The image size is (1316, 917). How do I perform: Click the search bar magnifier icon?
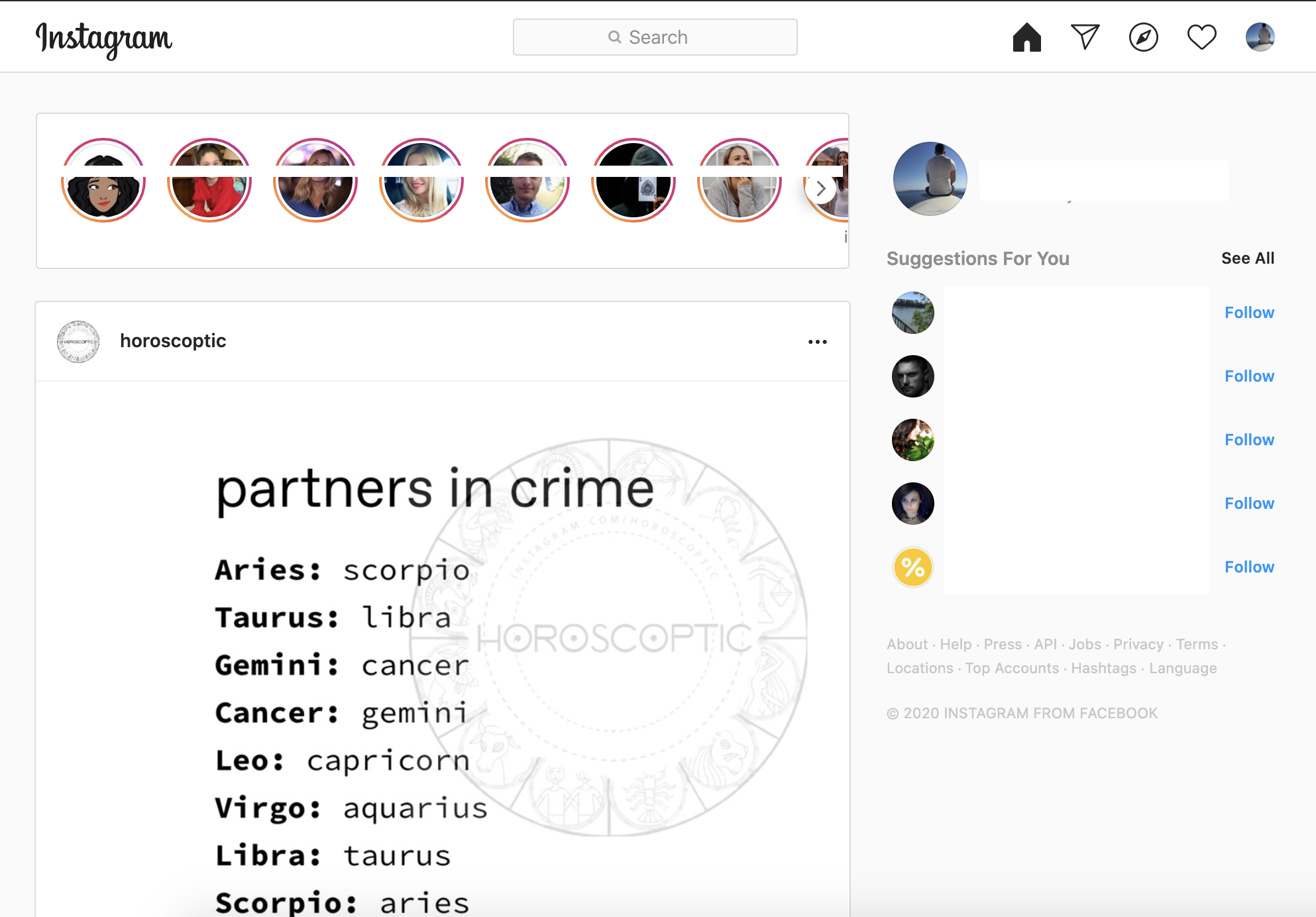pyautogui.click(x=613, y=38)
